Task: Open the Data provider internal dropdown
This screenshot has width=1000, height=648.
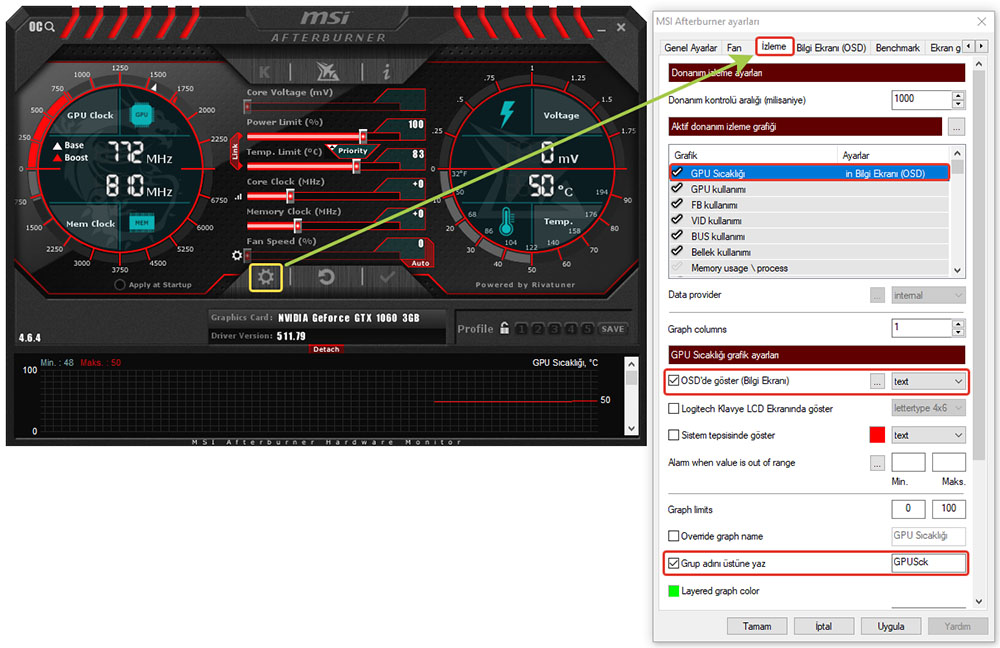Action: [x=928, y=295]
